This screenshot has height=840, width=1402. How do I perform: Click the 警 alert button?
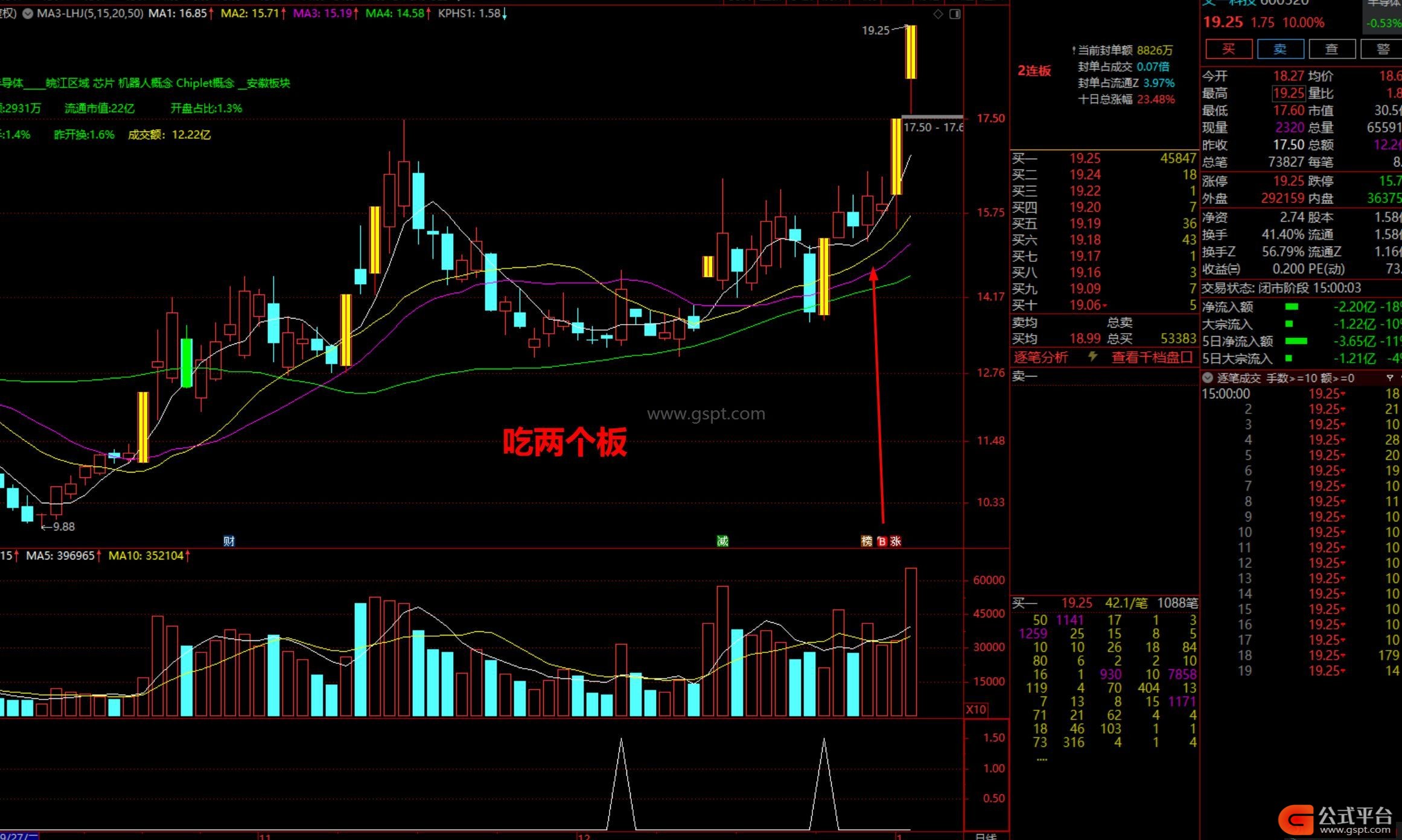pos(1382,49)
